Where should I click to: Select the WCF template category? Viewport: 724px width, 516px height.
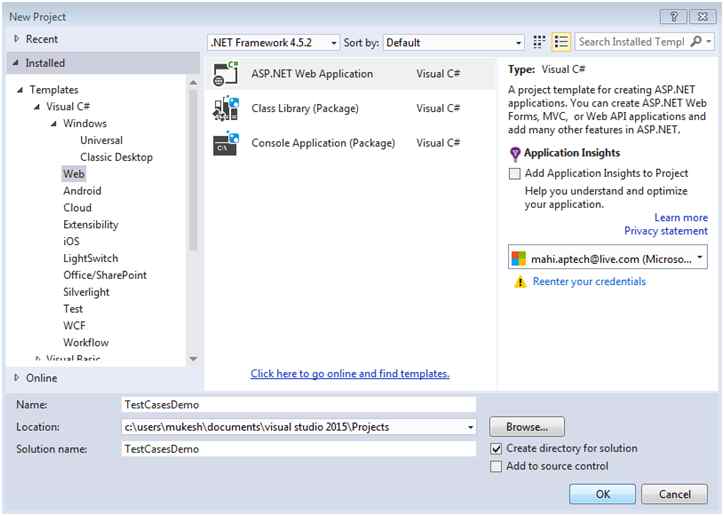tap(74, 325)
